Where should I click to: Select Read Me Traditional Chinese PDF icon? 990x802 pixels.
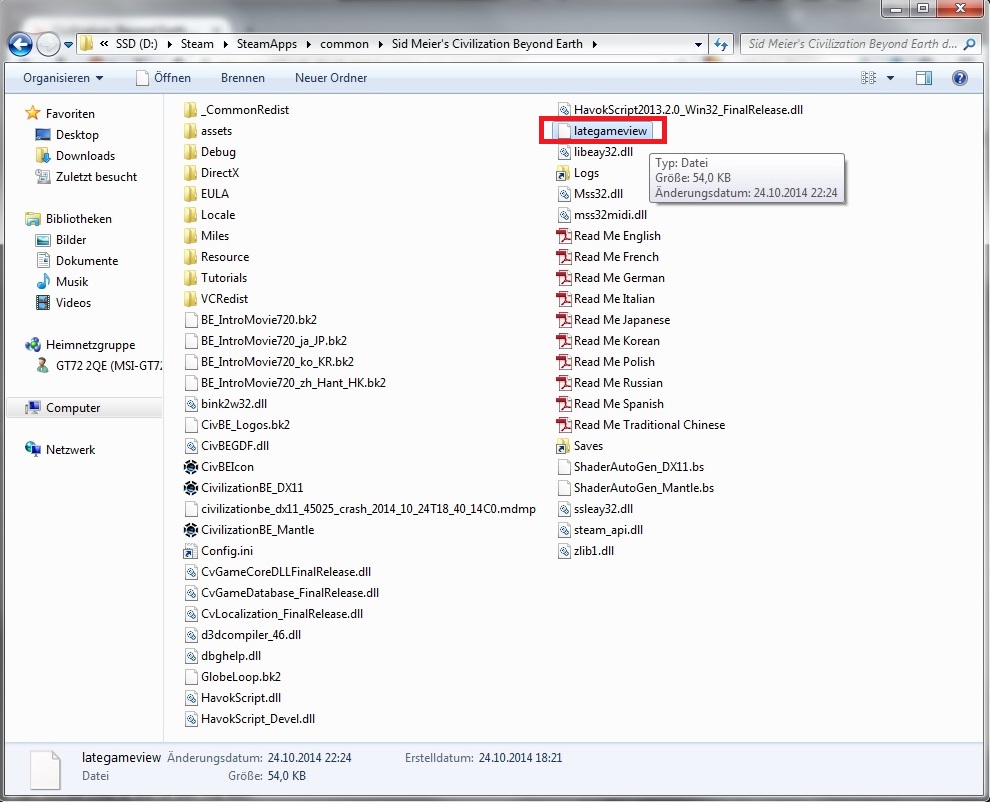tap(563, 425)
